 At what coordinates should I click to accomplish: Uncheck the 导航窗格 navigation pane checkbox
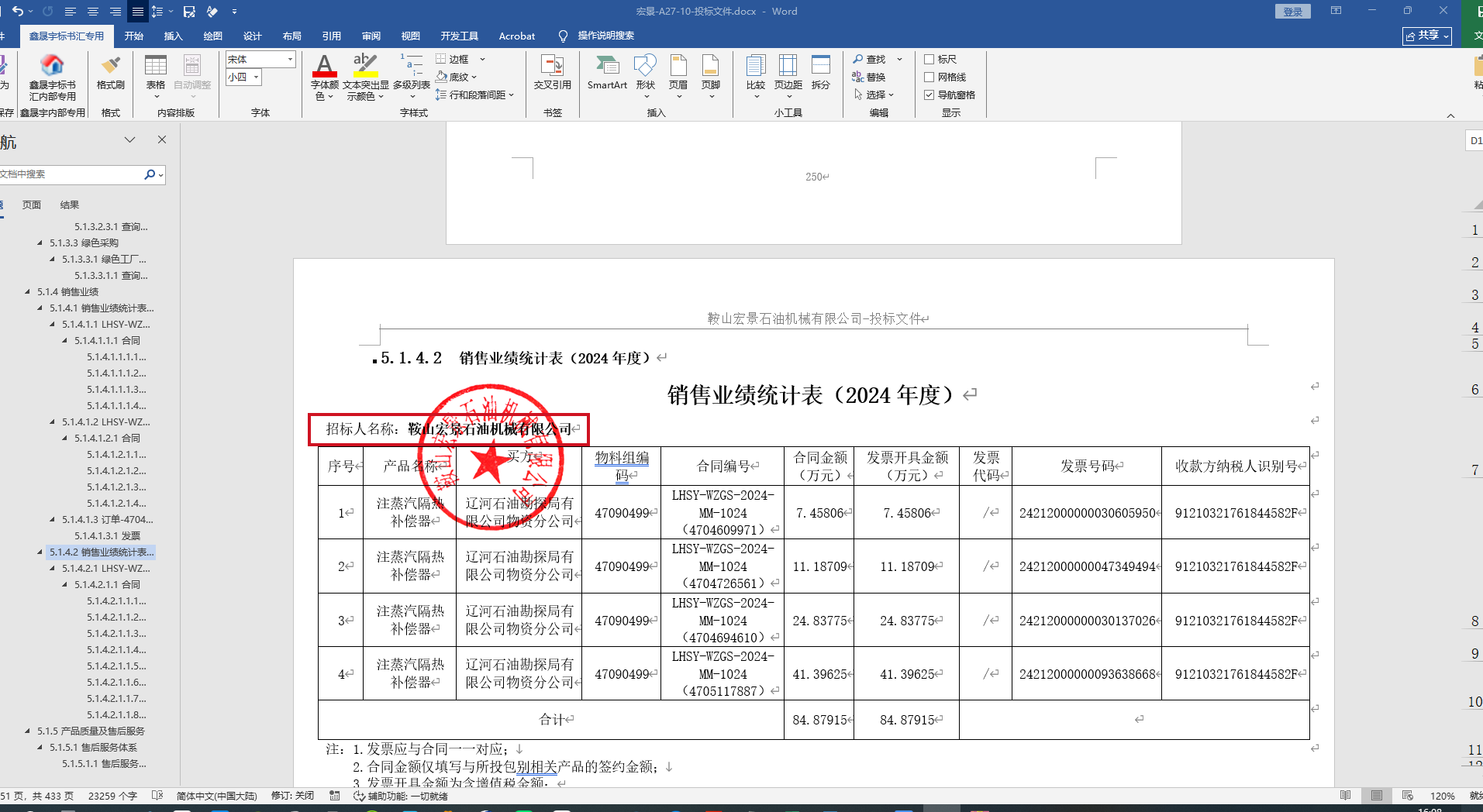click(929, 95)
